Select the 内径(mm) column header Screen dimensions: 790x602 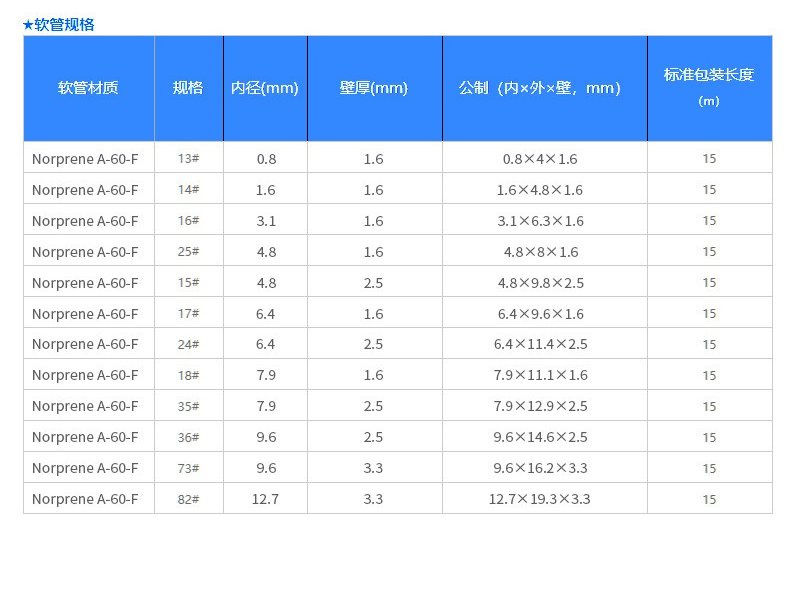point(265,88)
